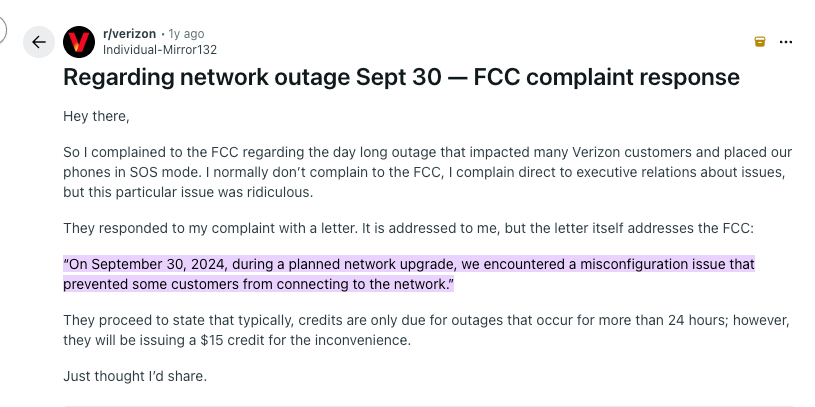Click the red Verizon subreddit avatar
815x407 pixels.
click(79, 42)
